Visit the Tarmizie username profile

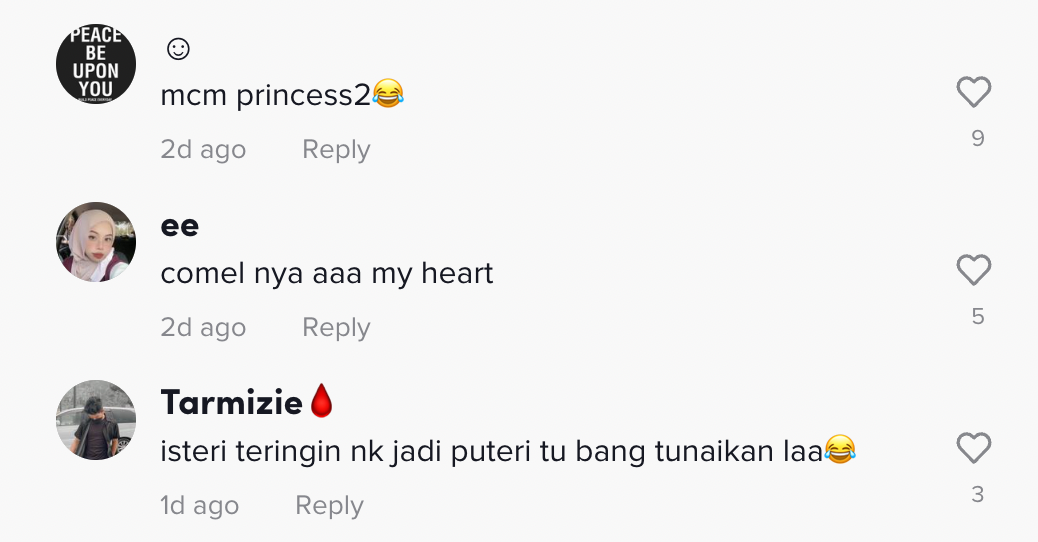click(232, 402)
